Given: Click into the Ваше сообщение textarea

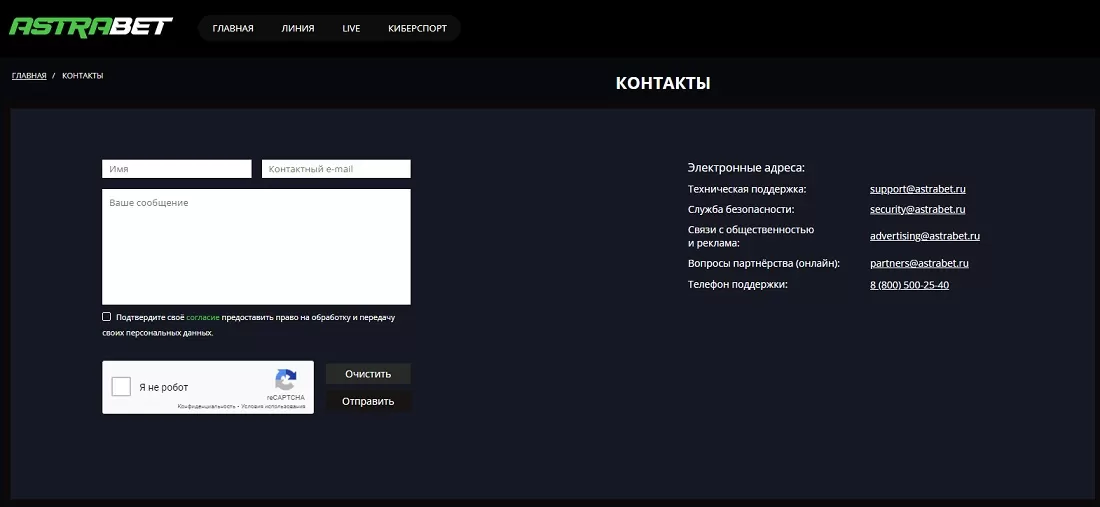Looking at the screenshot, I should [x=256, y=247].
